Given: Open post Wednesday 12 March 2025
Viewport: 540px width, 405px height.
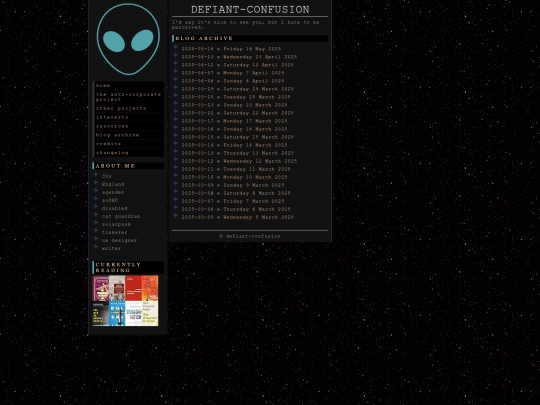Looking at the screenshot, I should pyautogui.click(x=239, y=161).
